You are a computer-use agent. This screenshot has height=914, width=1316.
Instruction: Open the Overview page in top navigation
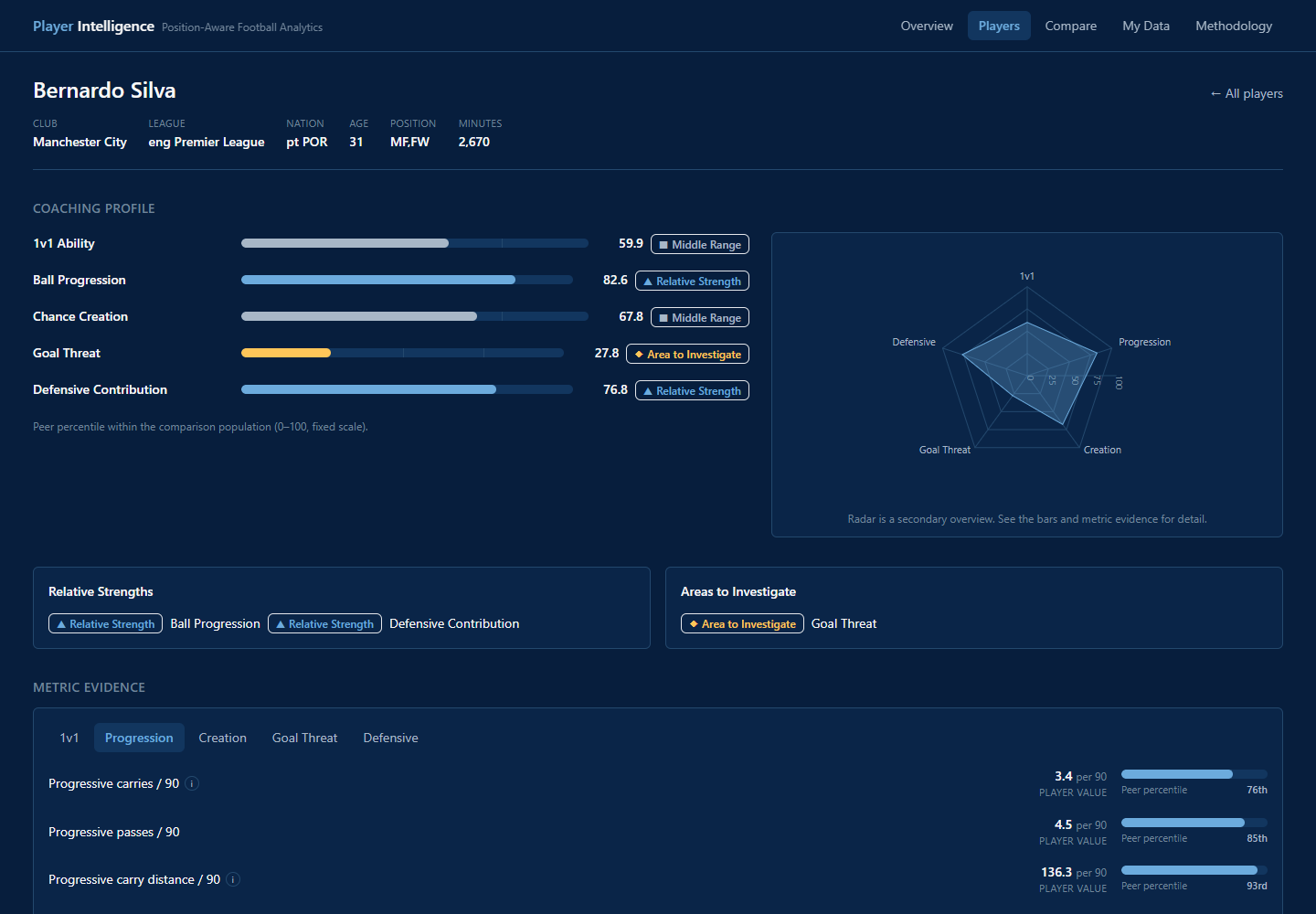tap(927, 26)
